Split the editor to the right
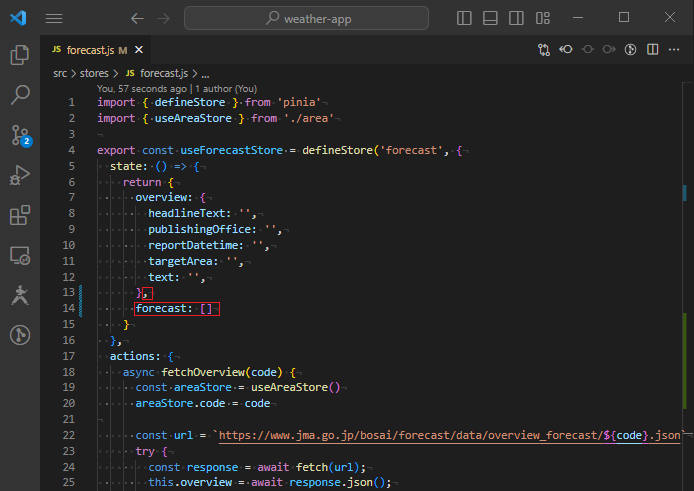The image size is (694, 491). (x=652, y=50)
